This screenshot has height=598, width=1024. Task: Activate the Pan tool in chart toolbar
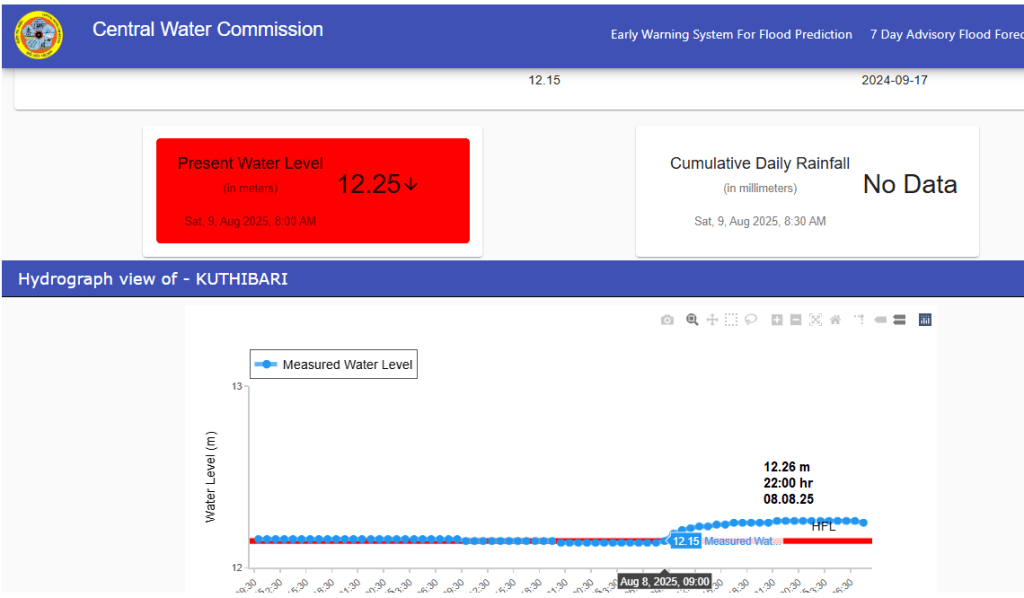click(x=712, y=320)
